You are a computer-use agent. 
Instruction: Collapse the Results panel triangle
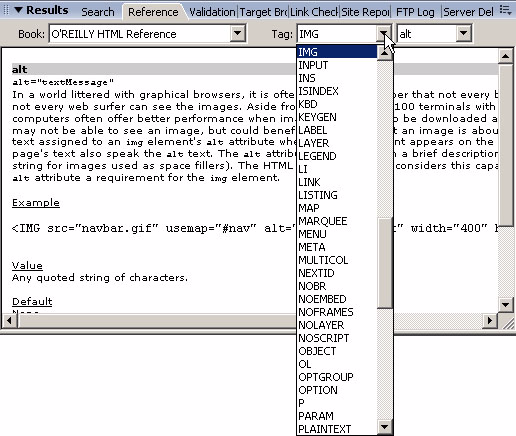click(x=18, y=10)
